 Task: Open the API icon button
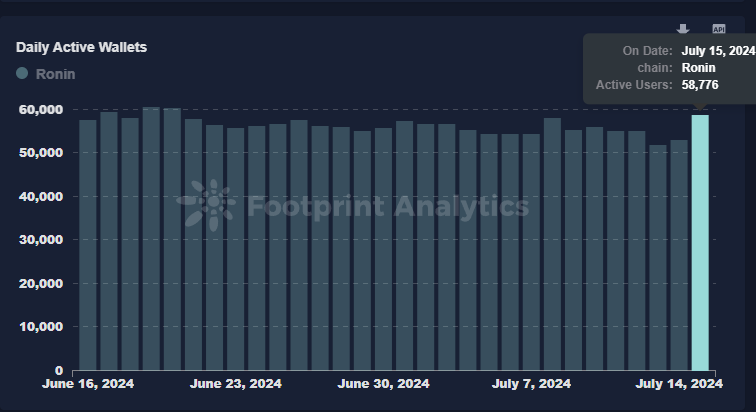pos(719,29)
